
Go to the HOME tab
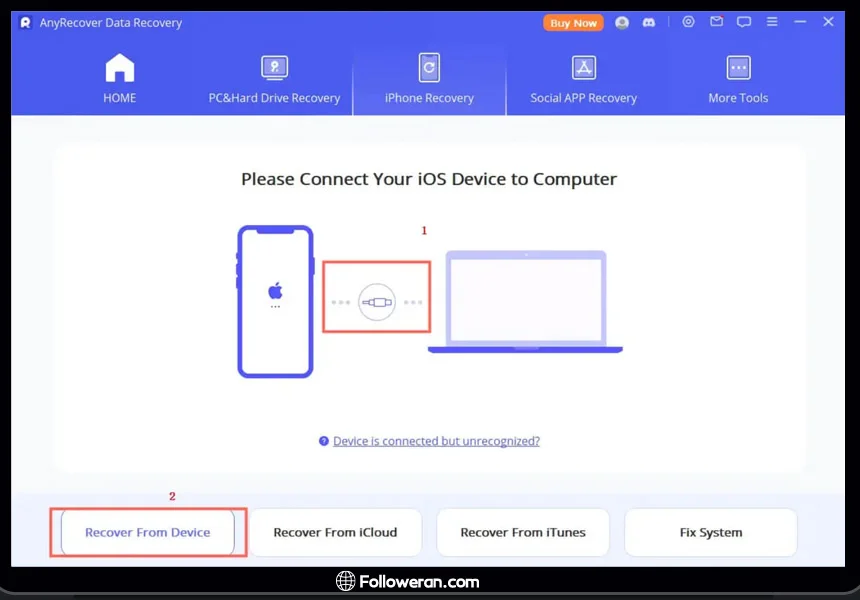[119, 80]
